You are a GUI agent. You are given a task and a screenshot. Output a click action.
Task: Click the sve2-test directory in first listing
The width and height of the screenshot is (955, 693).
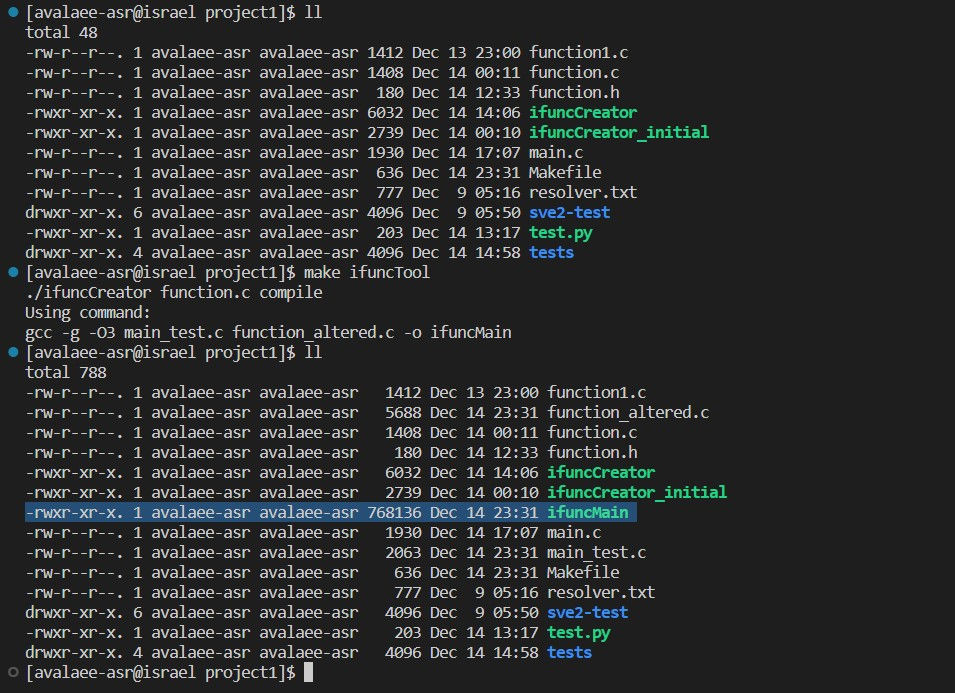click(569, 212)
